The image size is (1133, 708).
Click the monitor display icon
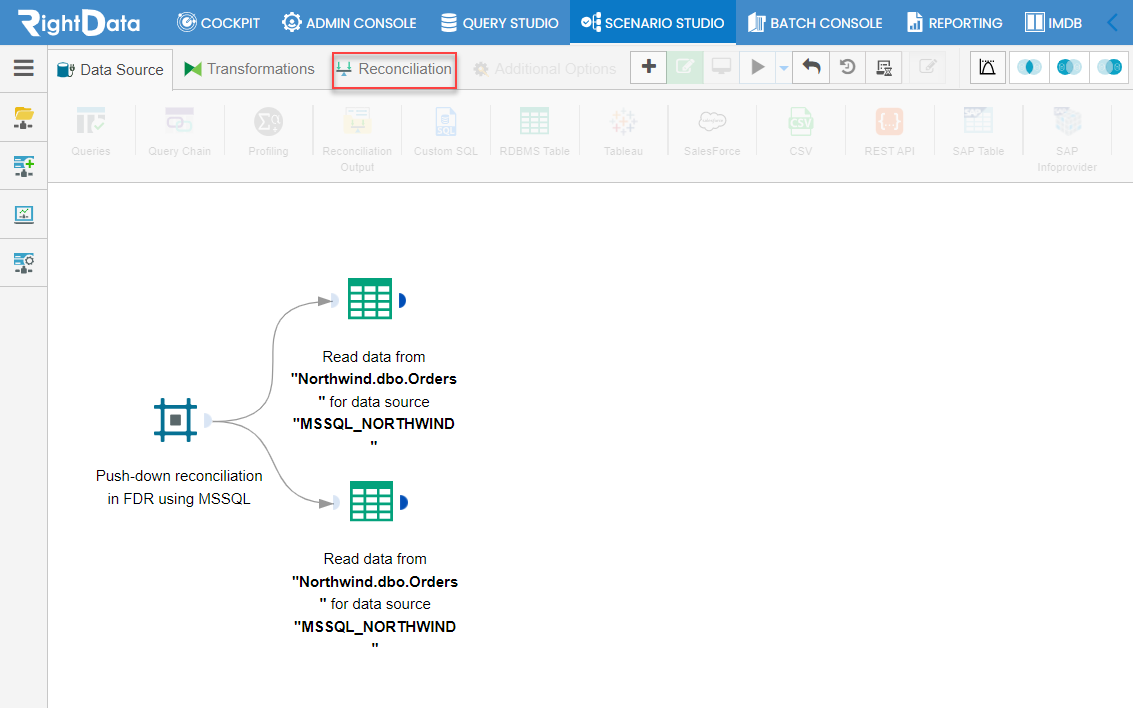click(x=721, y=67)
